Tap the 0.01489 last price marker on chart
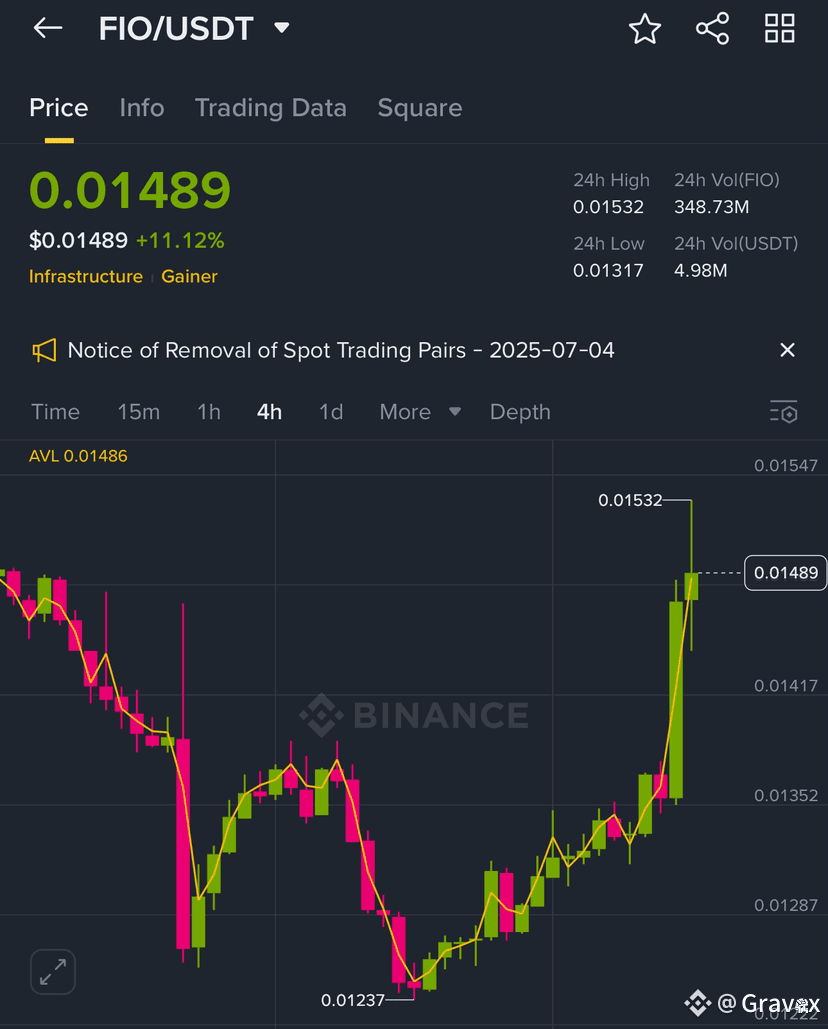828x1029 pixels. point(785,573)
